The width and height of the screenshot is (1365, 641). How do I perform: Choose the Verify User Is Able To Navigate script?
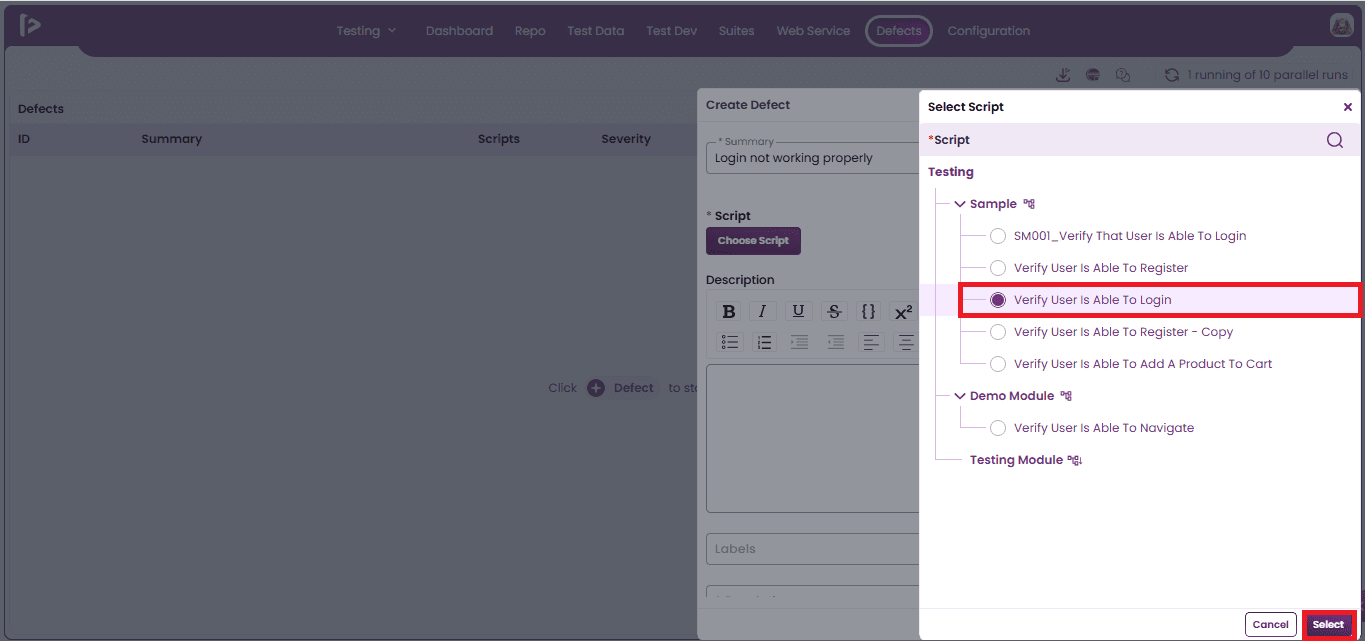point(998,428)
